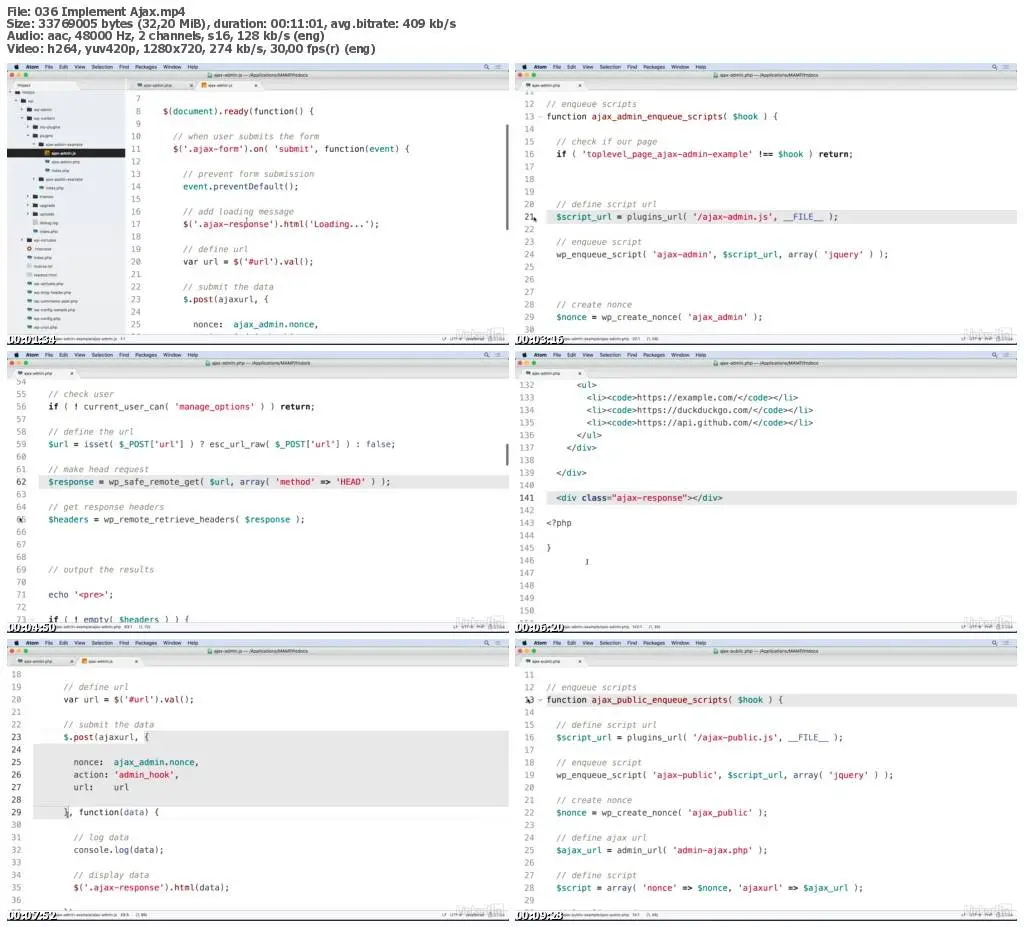
Task: Expand ajax-public-example folder chevron in tree
Action: tap(34, 179)
